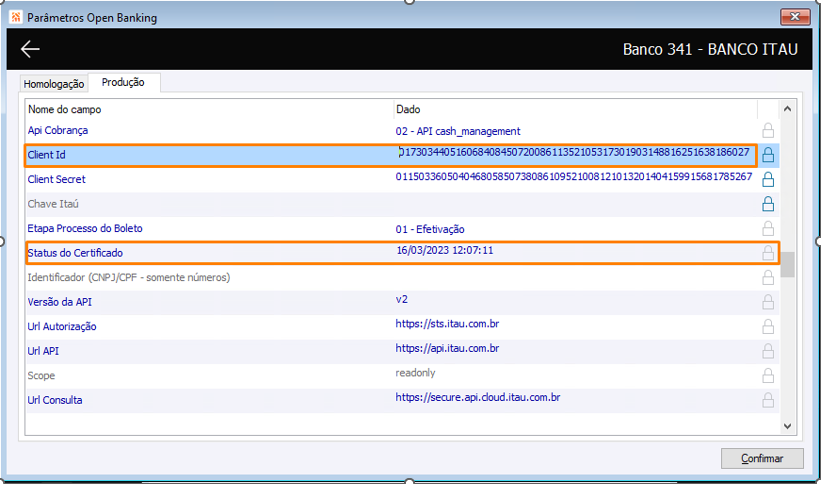
Task: Click the Client Secret value field
Action: (574, 179)
